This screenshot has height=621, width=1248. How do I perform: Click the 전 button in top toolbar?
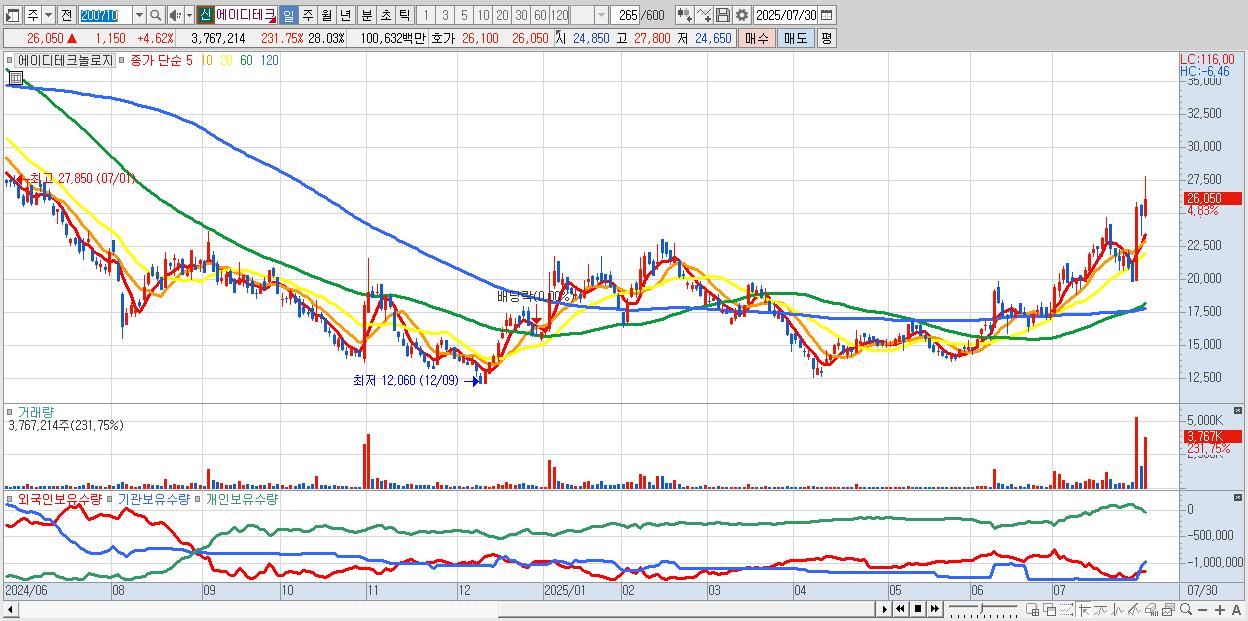[x=66, y=15]
